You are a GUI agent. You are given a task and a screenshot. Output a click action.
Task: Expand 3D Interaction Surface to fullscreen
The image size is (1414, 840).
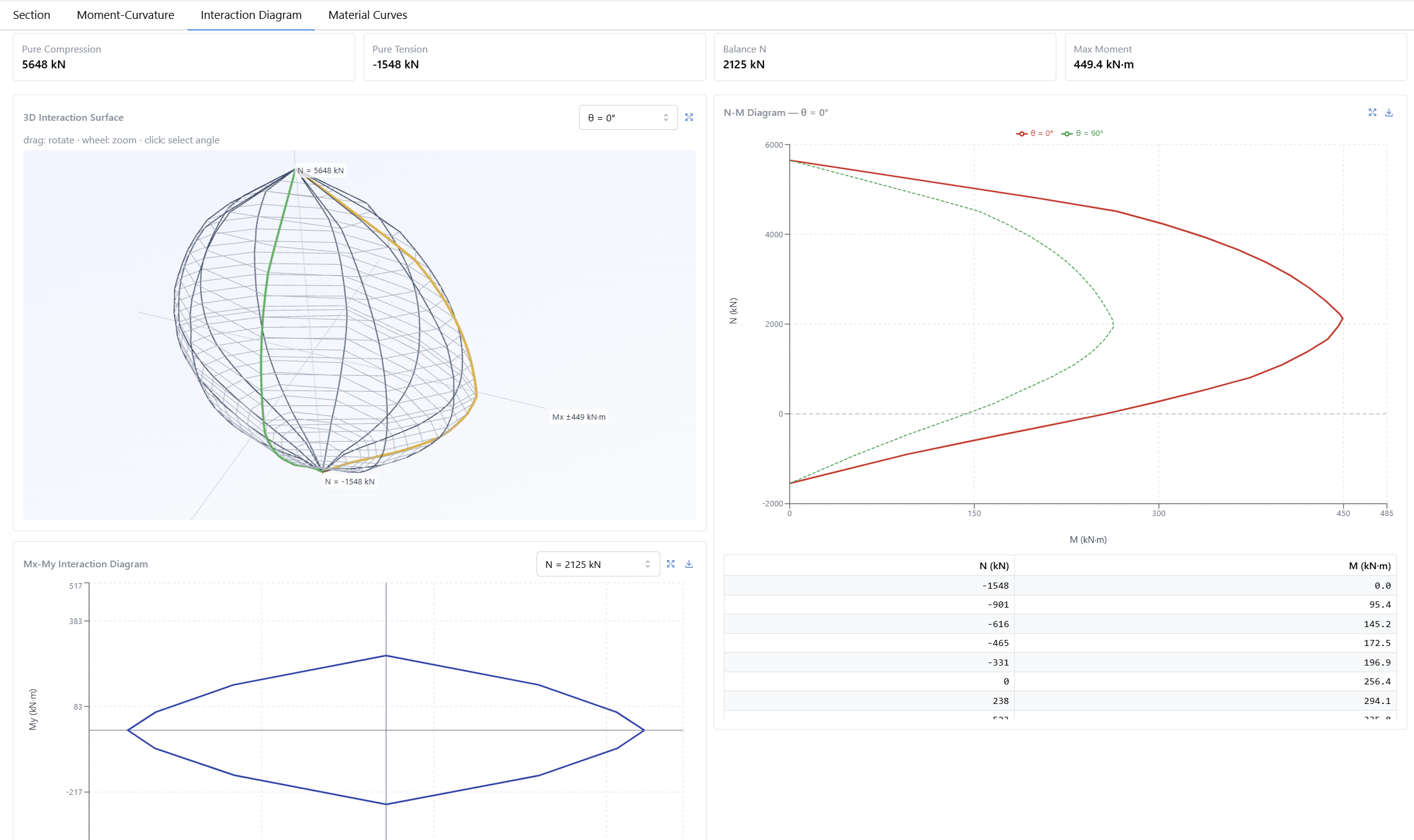point(689,117)
